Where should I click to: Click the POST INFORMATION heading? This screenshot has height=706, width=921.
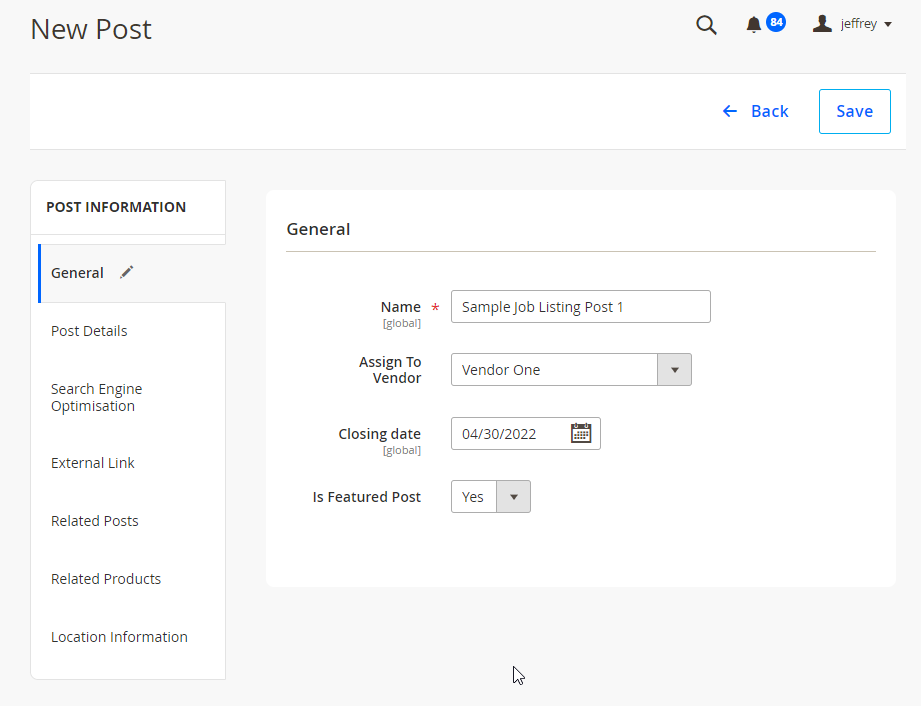[116, 207]
